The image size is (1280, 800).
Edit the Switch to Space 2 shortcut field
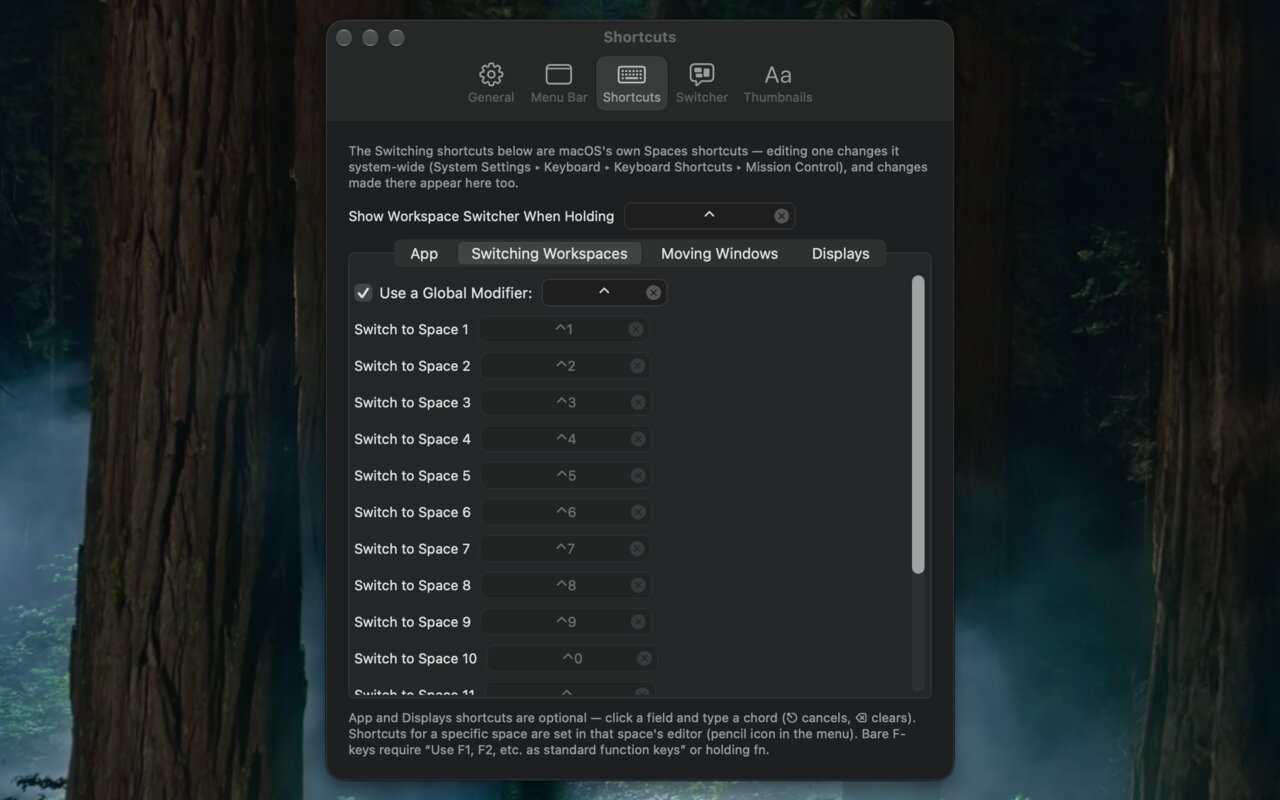[x=566, y=366]
